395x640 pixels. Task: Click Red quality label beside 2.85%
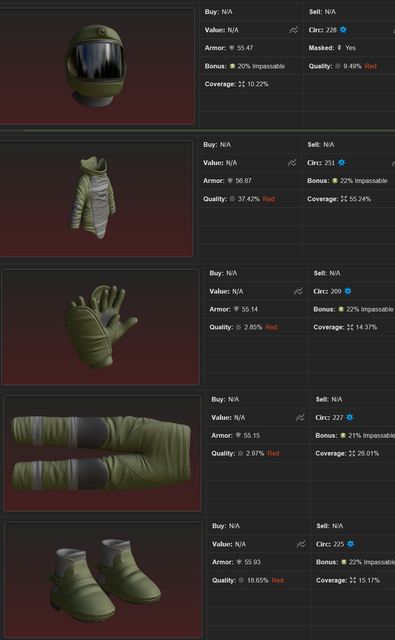(x=271, y=327)
